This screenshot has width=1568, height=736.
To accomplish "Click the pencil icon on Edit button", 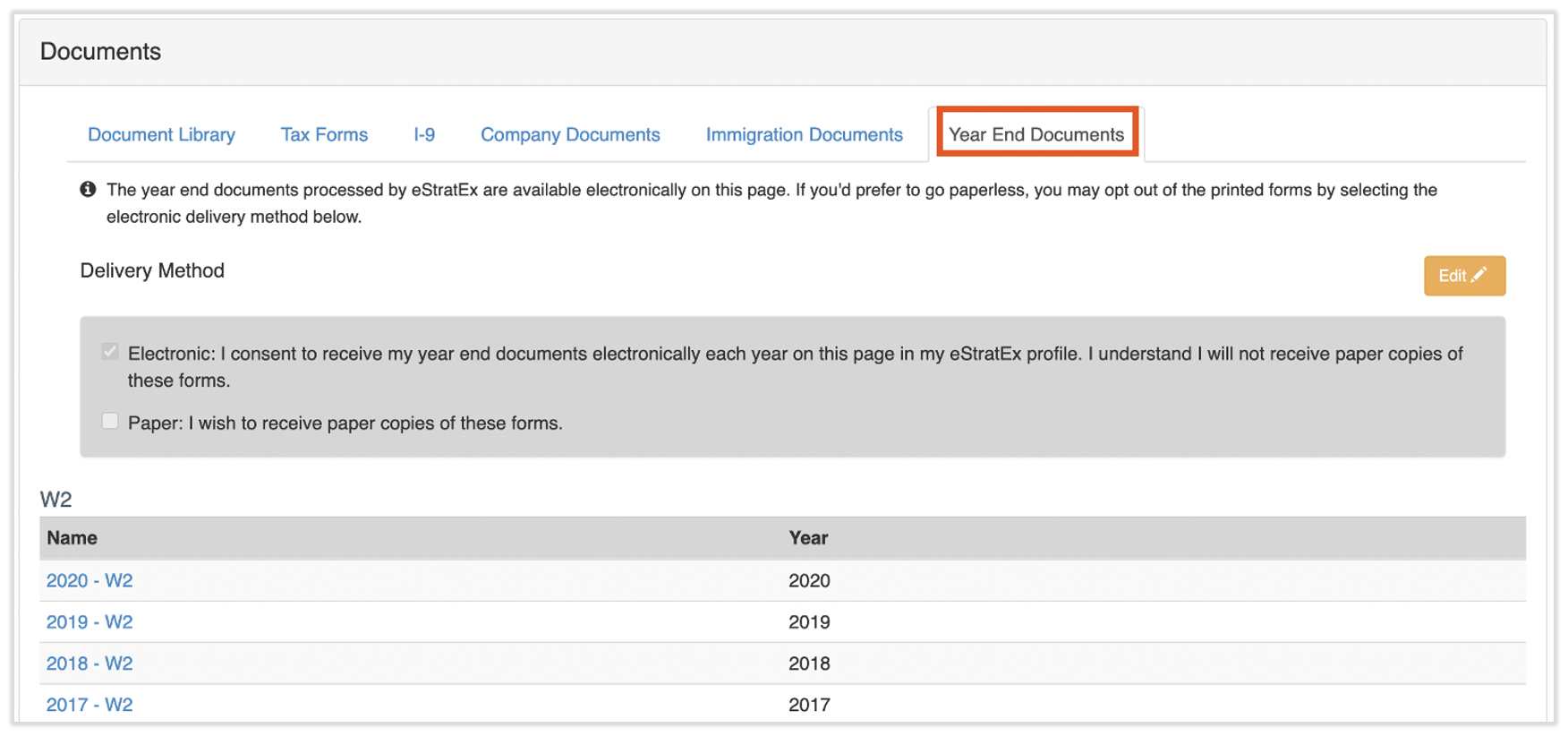I will point(1479,275).
